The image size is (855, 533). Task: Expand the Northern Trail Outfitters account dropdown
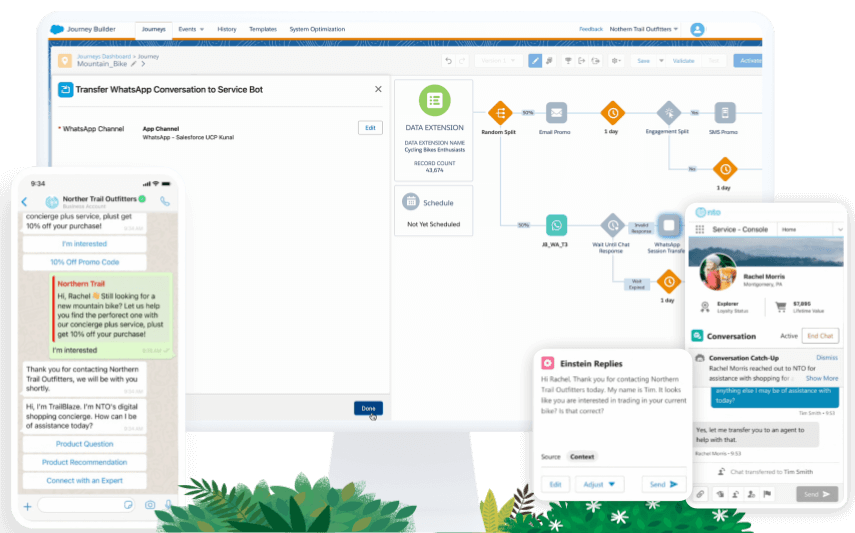point(643,29)
